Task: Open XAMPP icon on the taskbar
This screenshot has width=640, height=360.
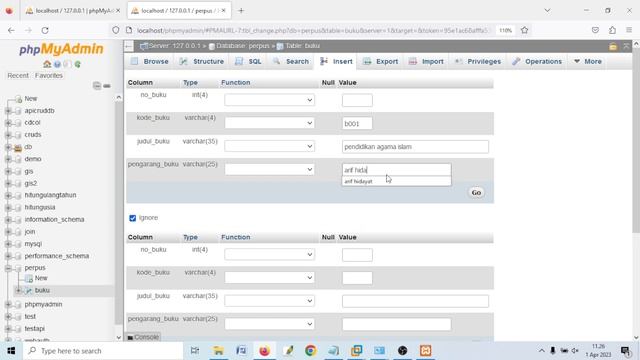Action: 426,351
